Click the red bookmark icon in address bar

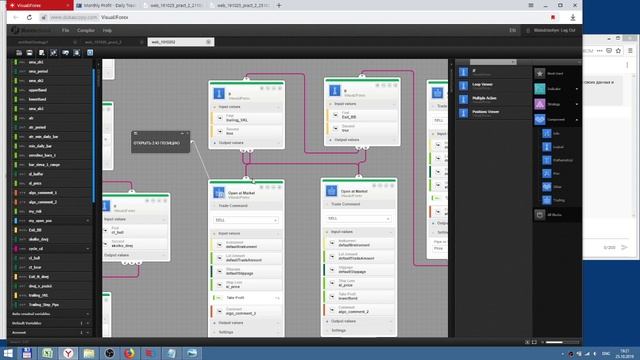553,18
